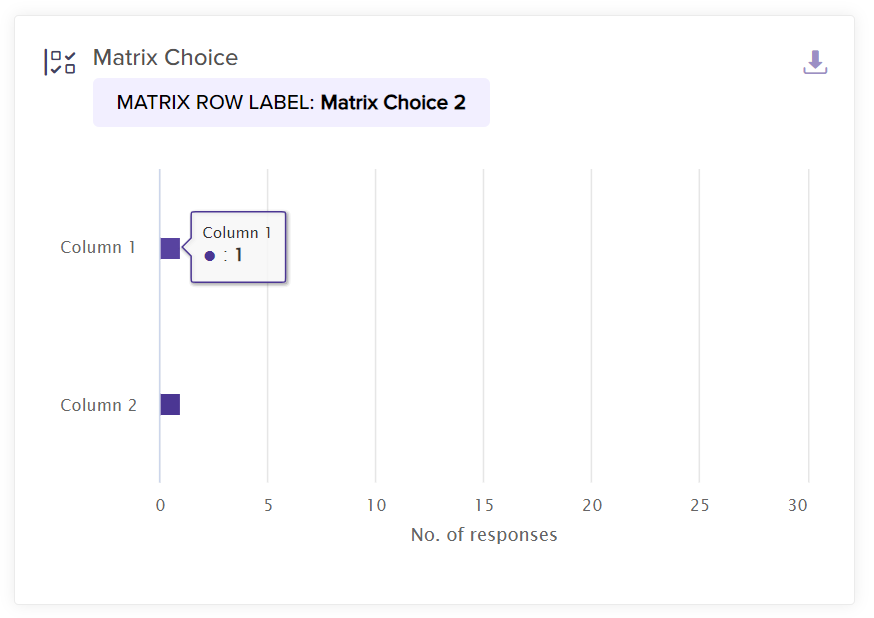Click the Column 2 axis label

pos(98,405)
